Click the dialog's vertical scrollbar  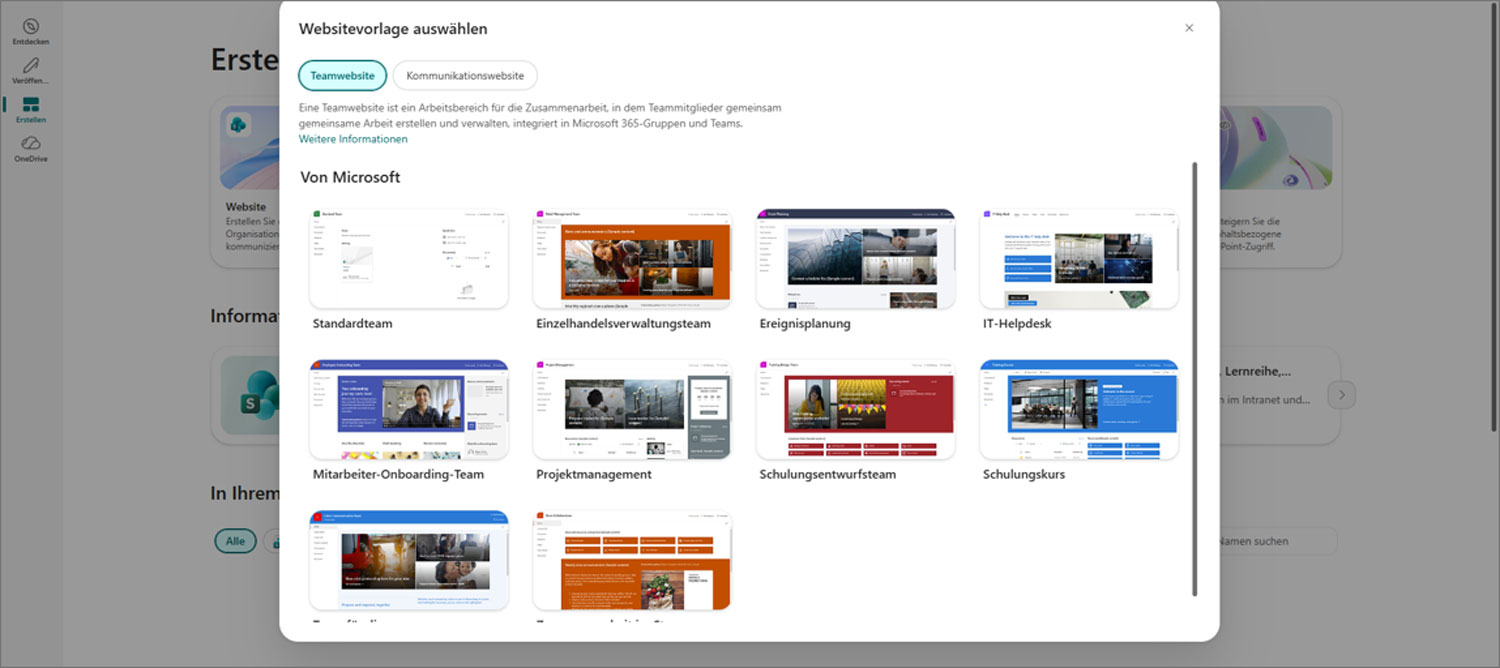[1195, 380]
